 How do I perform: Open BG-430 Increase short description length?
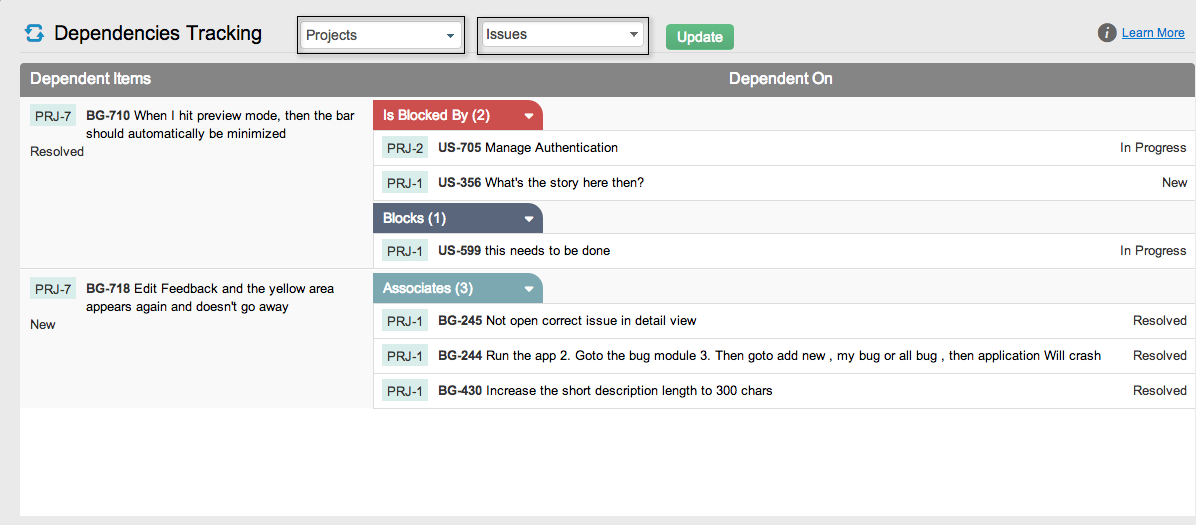tap(605, 391)
